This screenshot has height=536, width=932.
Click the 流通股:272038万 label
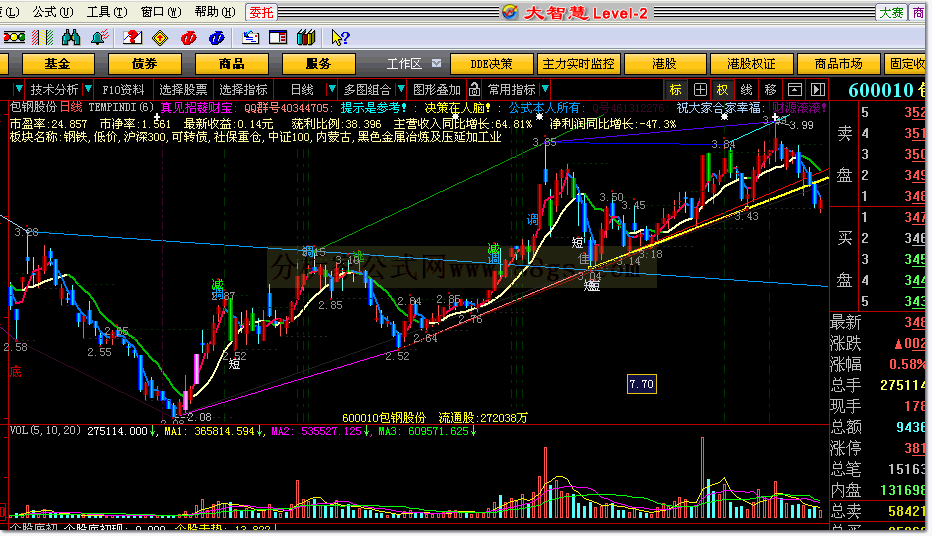tap(483, 418)
